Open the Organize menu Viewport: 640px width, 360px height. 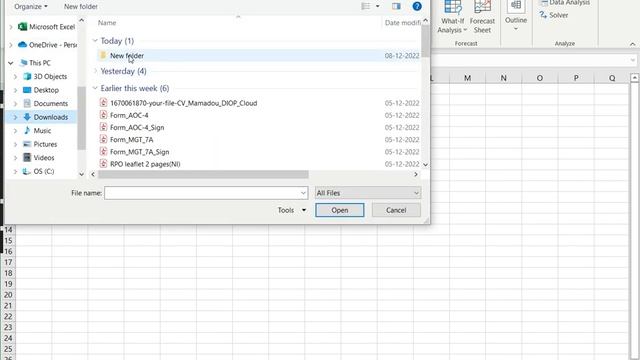tap(31, 7)
